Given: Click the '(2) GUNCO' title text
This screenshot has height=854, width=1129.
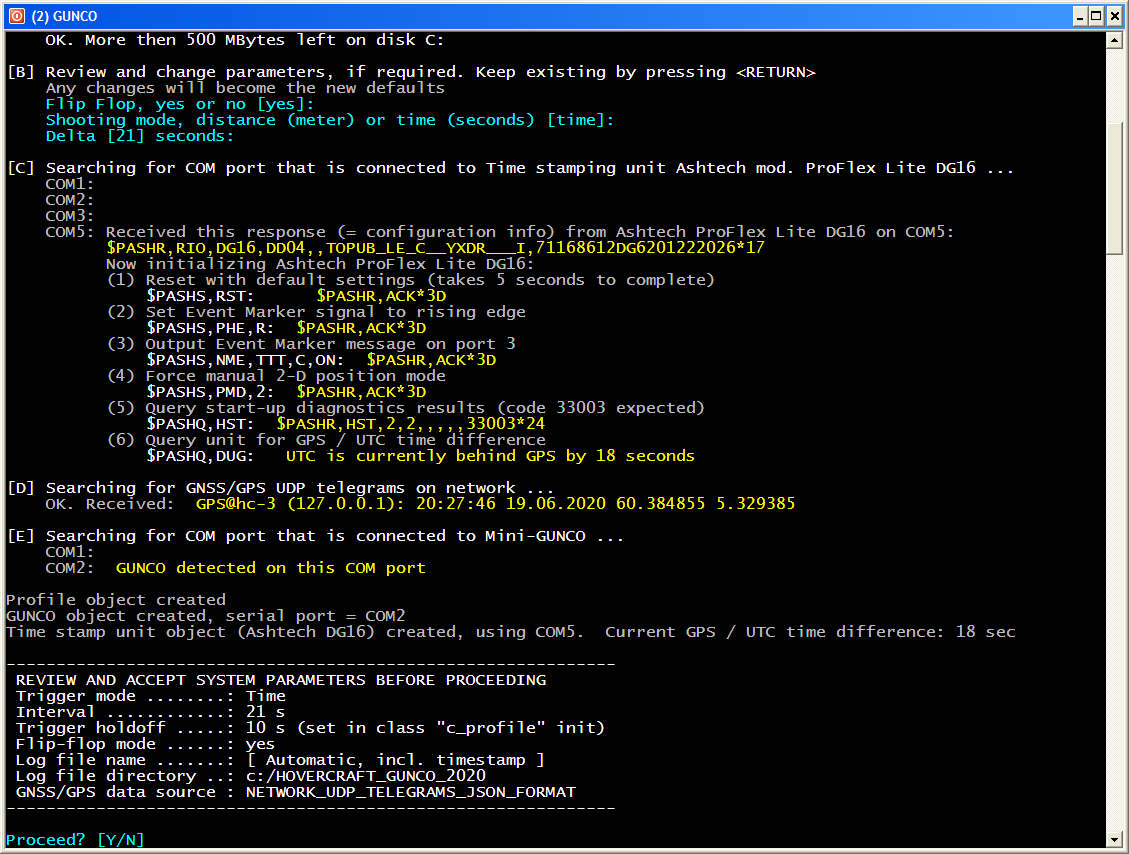Looking at the screenshot, I should (x=64, y=16).
